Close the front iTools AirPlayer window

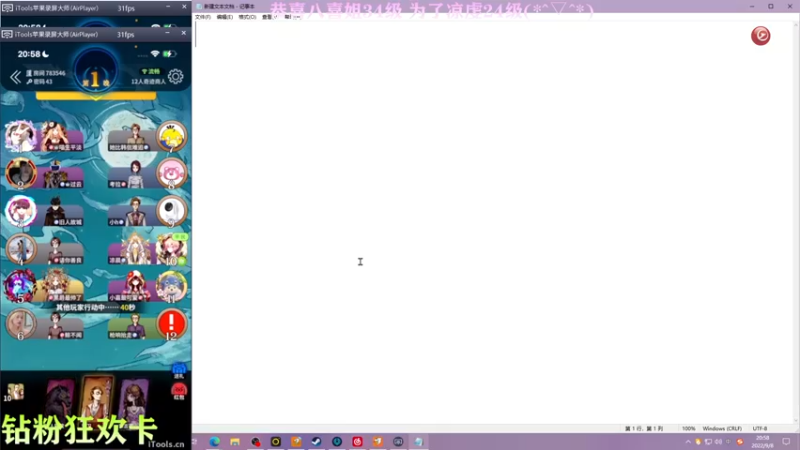[x=184, y=33]
